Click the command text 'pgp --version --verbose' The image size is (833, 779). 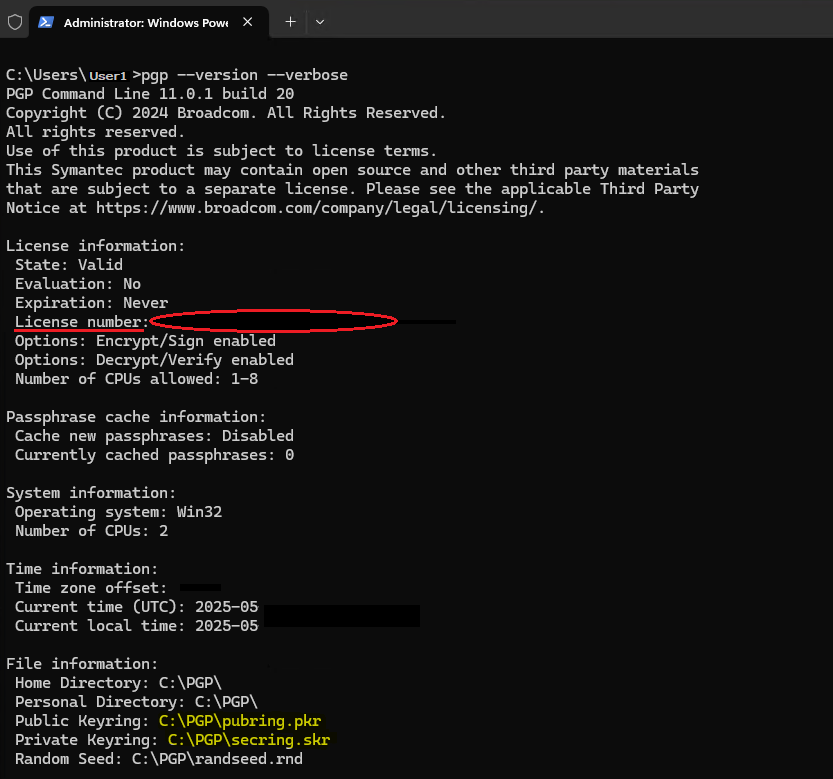coord(244,75)
